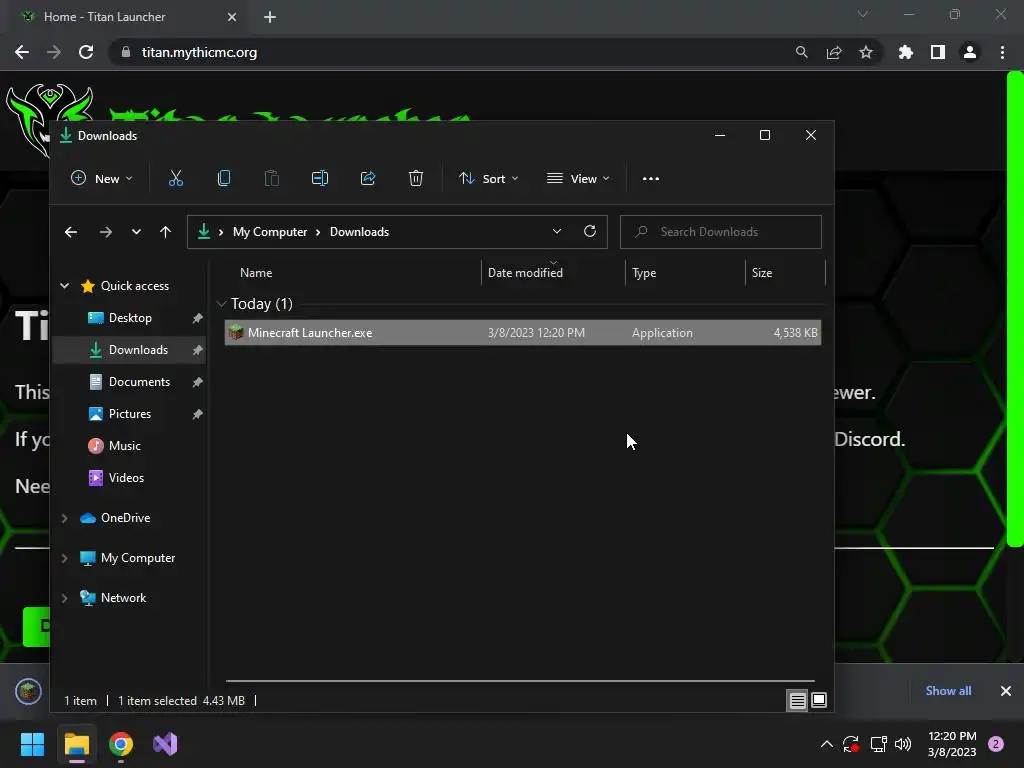The image size is (1024, 768).
Task: Collapse the Quick access tree
Action: (65, 285)
